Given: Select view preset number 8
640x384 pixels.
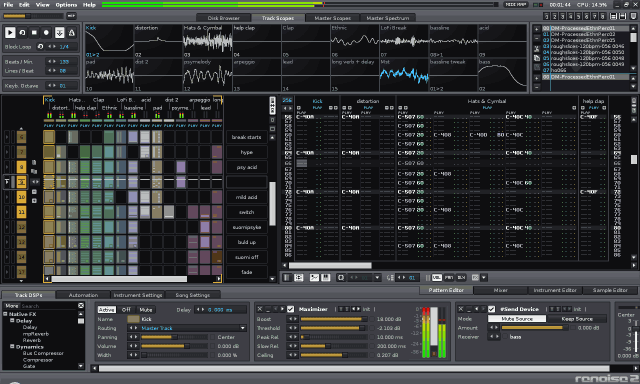Looking at the screenshot, I should tap(602, 16).
